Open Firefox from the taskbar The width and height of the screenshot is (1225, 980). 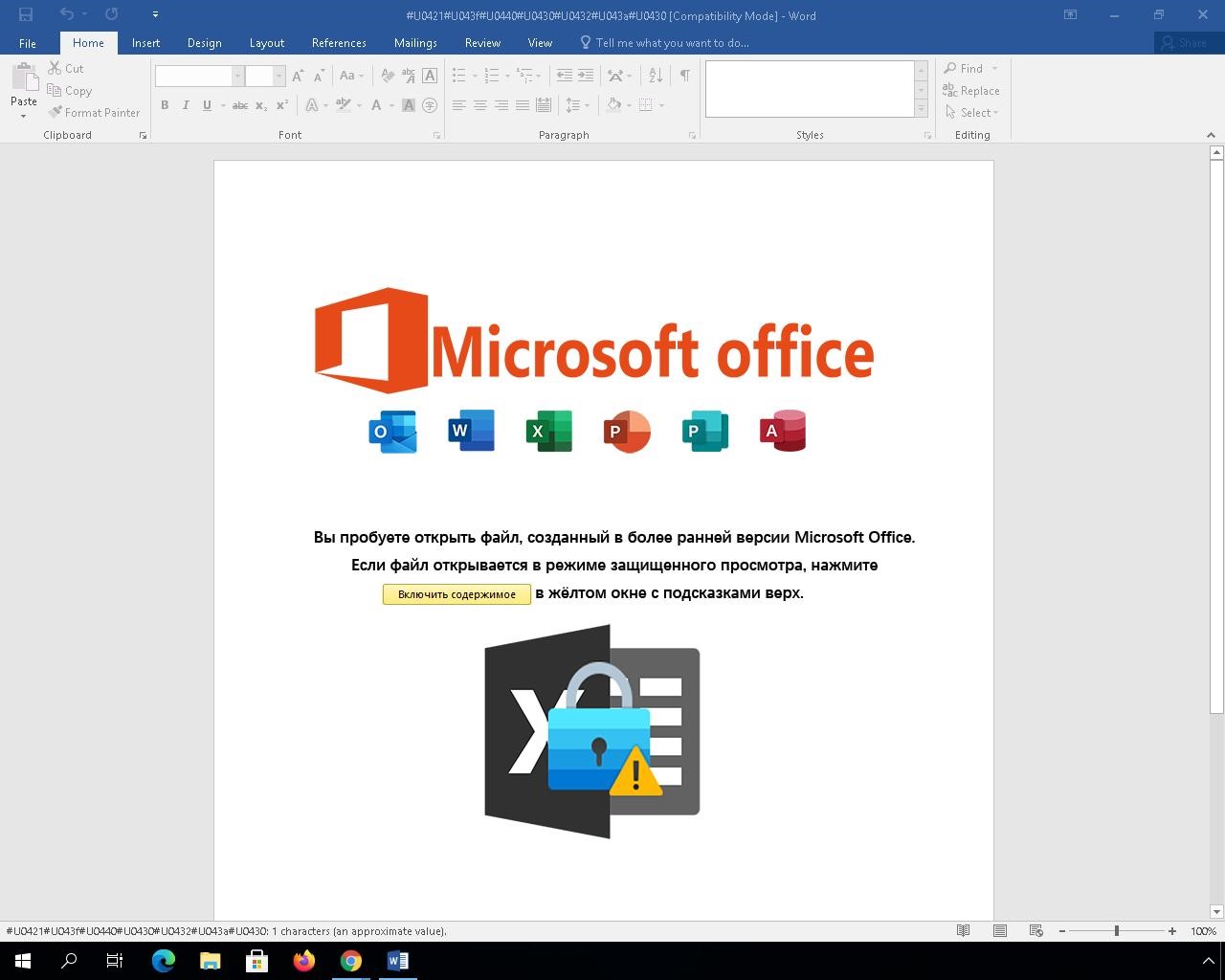click(303, 961)
